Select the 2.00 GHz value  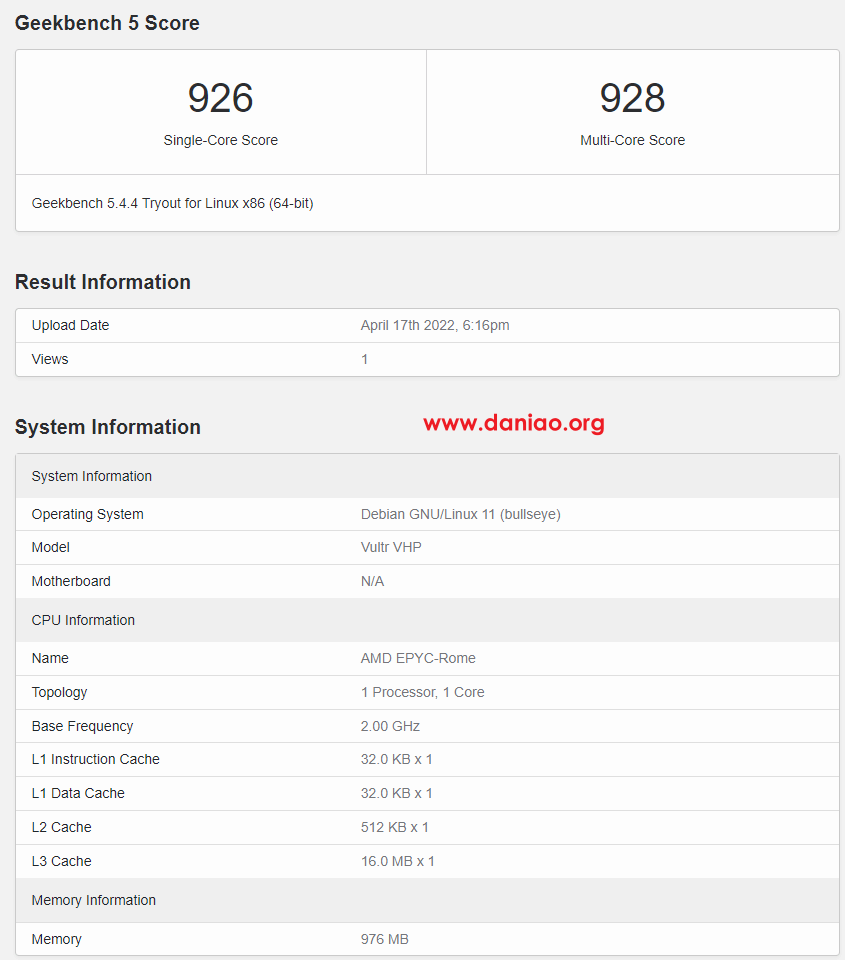[390, 726]
